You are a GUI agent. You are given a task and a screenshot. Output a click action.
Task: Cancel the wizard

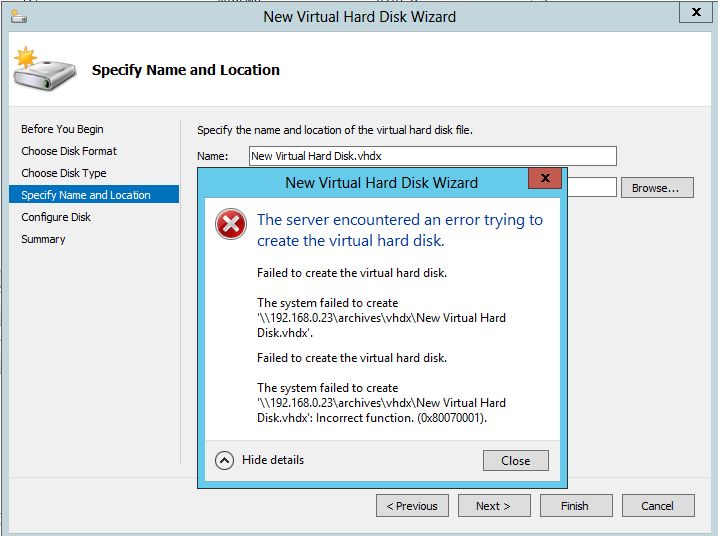click(x=658, y=506)
